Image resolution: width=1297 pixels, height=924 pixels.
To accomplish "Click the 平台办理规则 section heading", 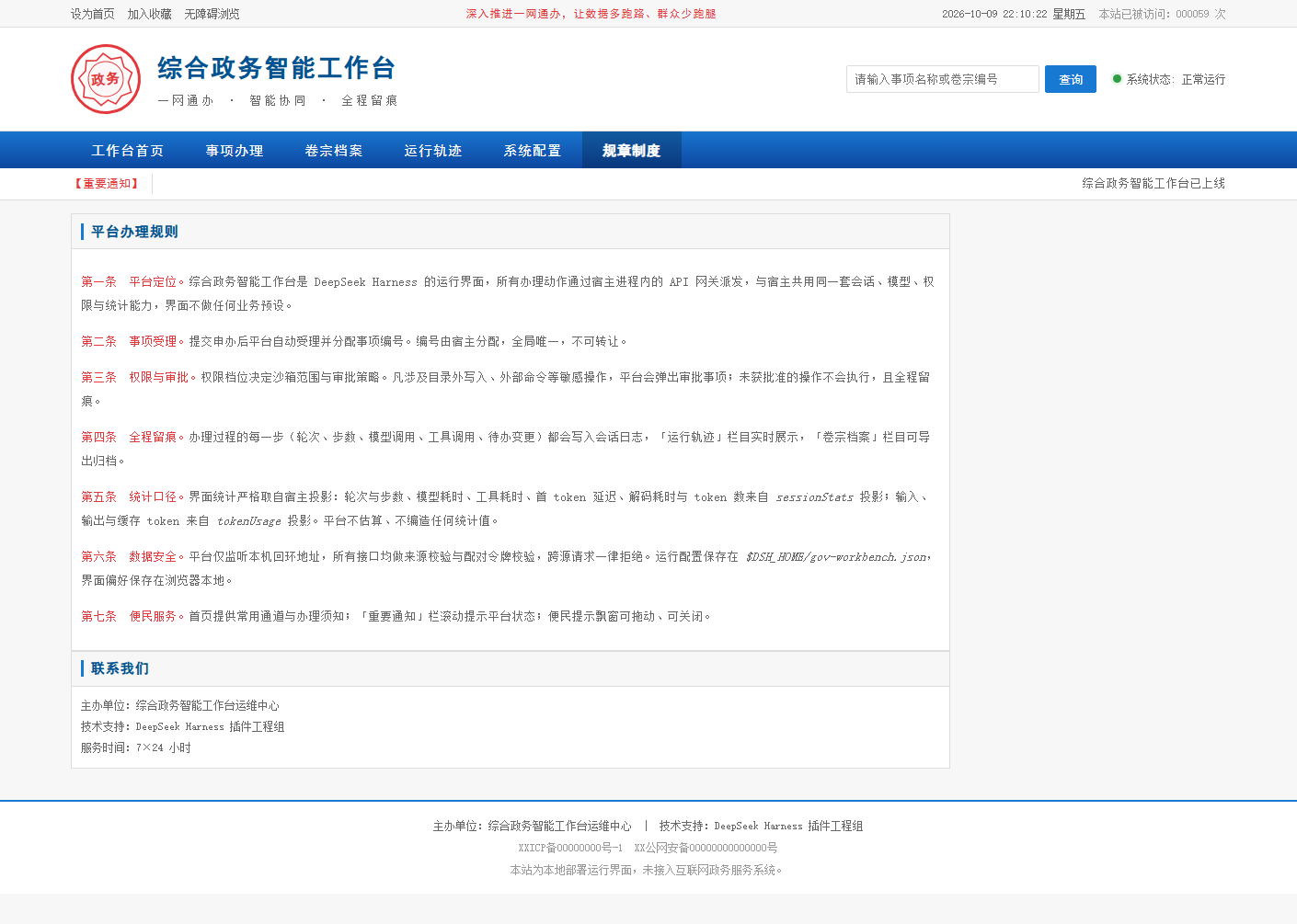I will pos(134,232).
